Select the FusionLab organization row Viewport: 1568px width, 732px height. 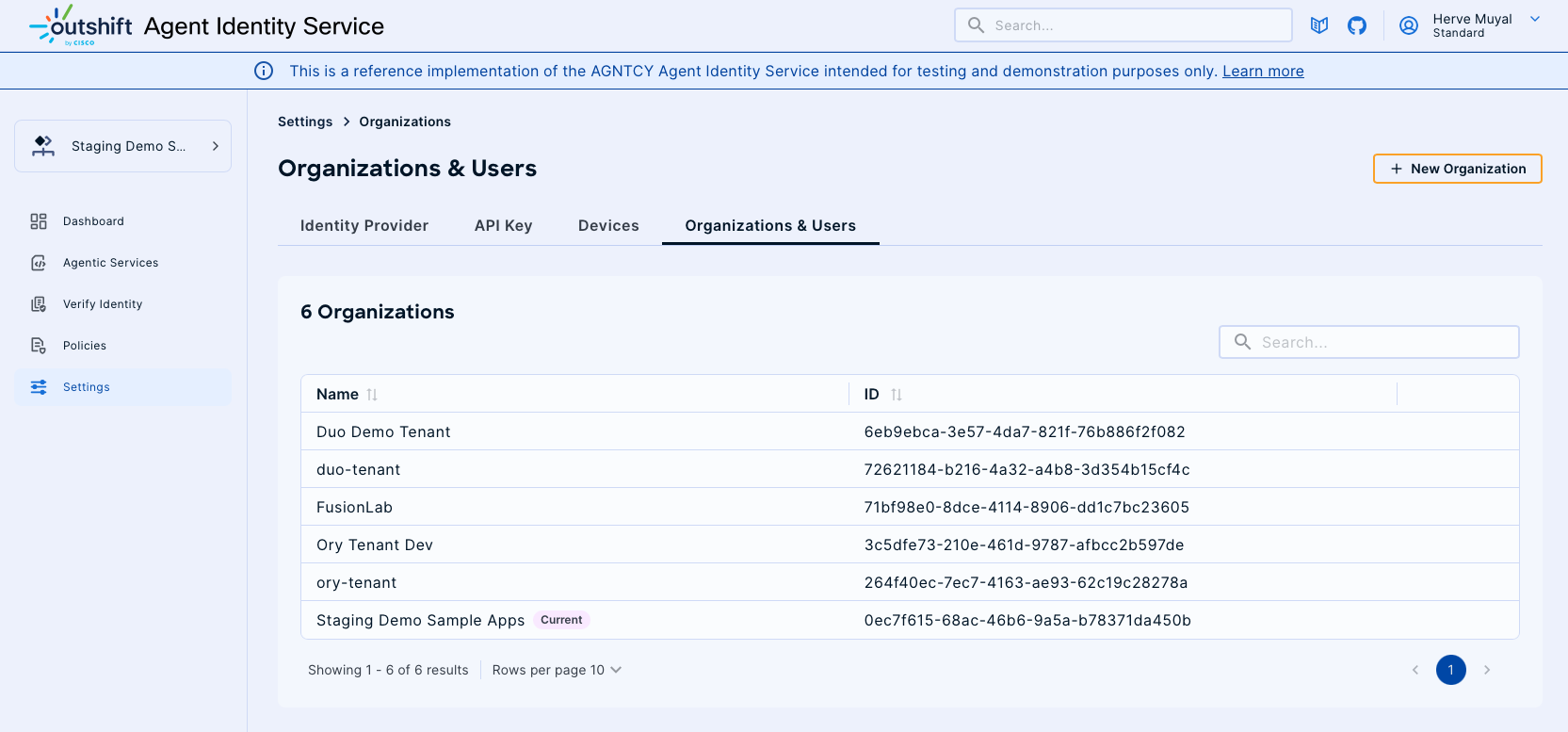[x=354, y=507]
